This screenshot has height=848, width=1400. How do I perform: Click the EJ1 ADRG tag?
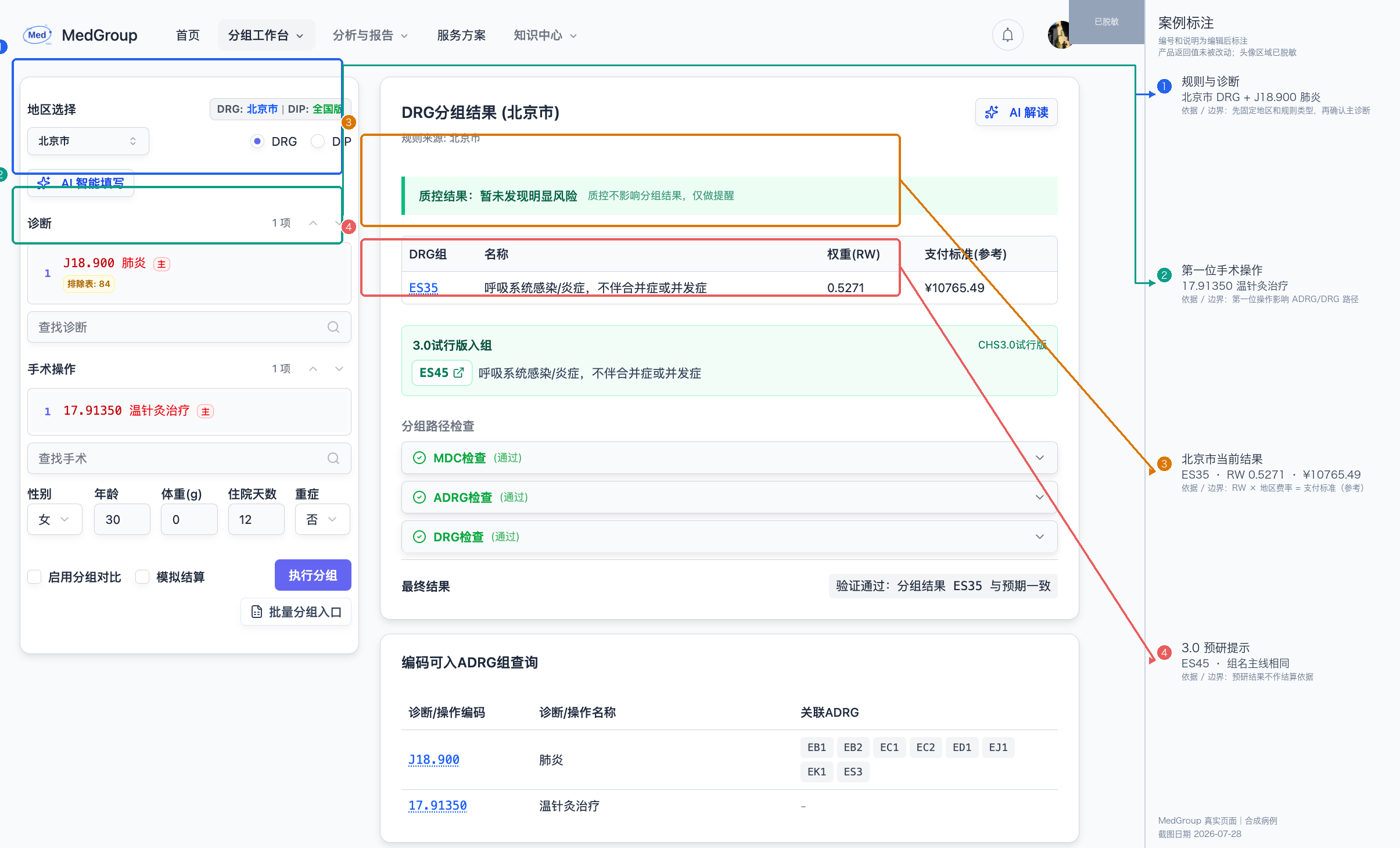pos(998,748)
